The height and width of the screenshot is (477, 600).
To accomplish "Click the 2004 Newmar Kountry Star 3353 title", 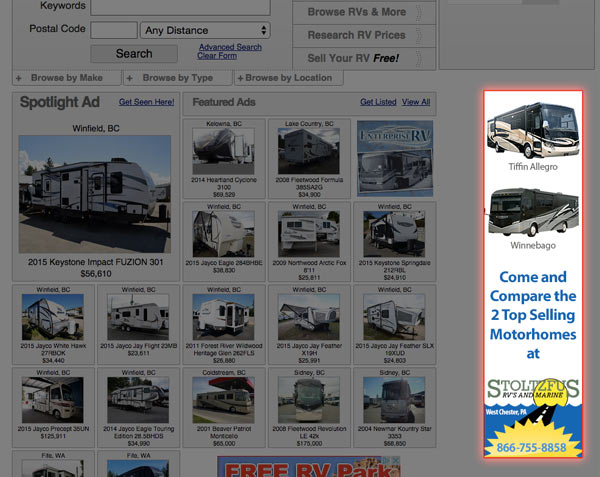I will (x=395, y=433).
